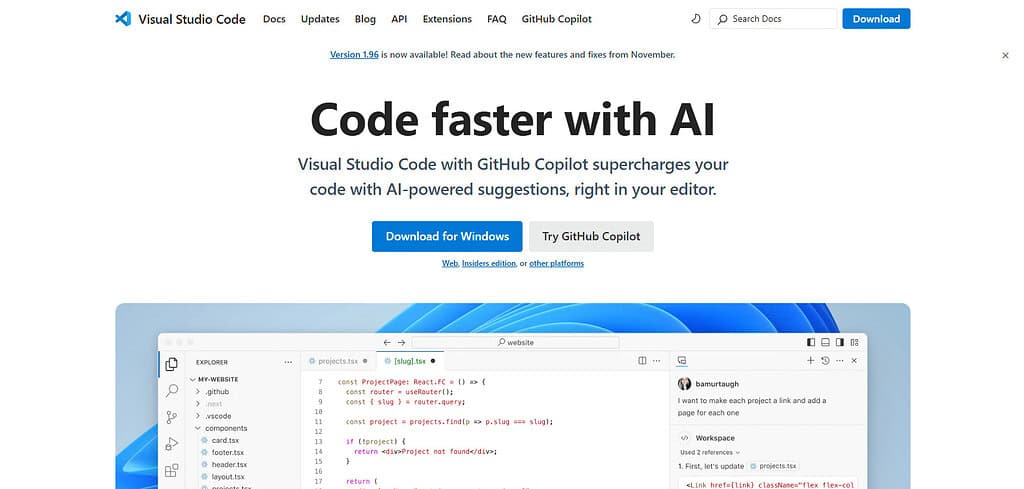Viewport: 1024px width, 489px height.
Task: Toggle the primary sidebar layout icon
Action: point(811,342)
